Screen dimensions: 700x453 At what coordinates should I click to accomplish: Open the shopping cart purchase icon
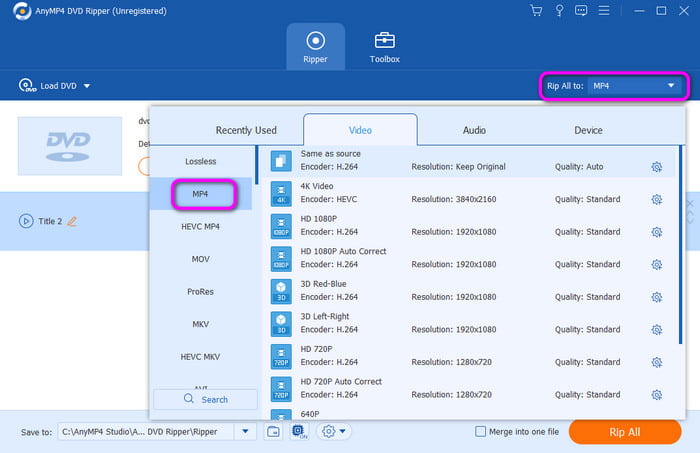coord(536,10)
